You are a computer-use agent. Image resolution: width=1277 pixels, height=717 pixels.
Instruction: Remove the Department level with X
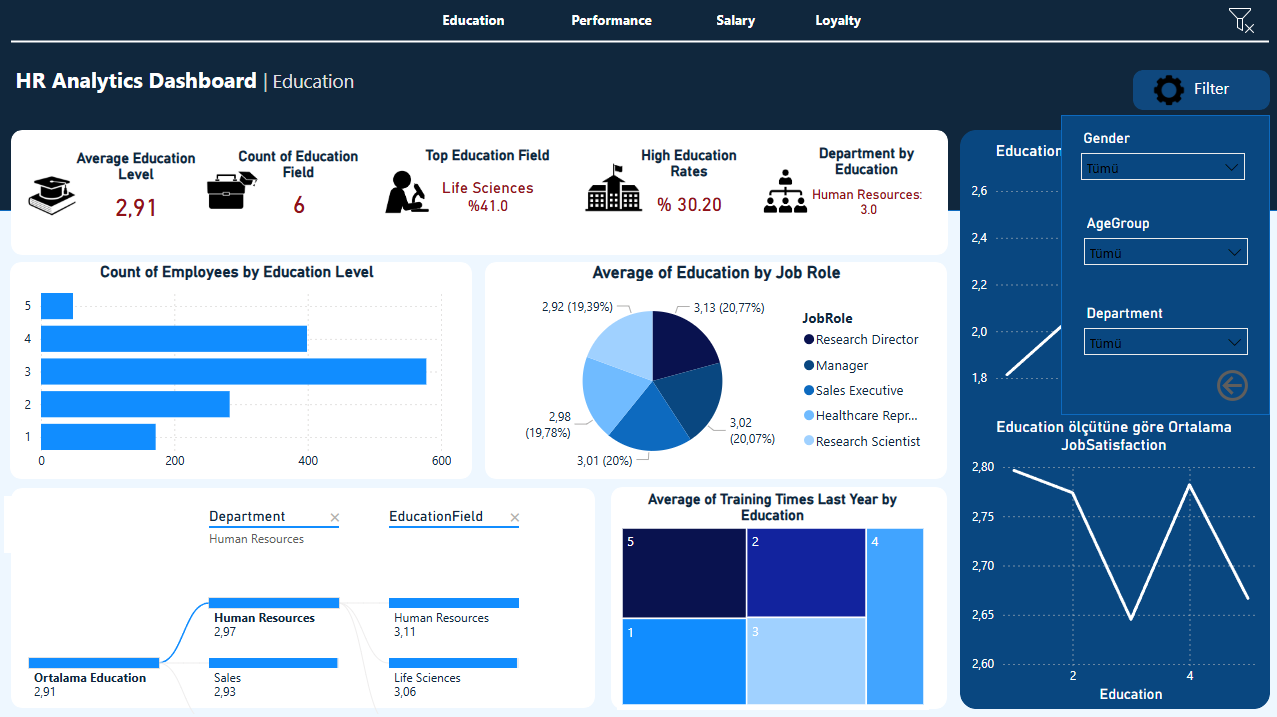pyautogui.click(x=335, y=518)
